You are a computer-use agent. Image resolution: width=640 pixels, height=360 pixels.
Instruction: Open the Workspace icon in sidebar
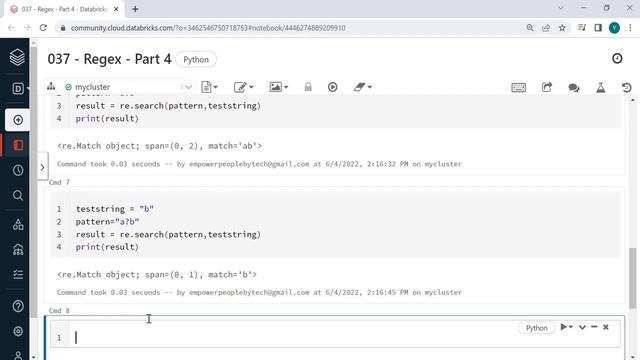point(18,145)
